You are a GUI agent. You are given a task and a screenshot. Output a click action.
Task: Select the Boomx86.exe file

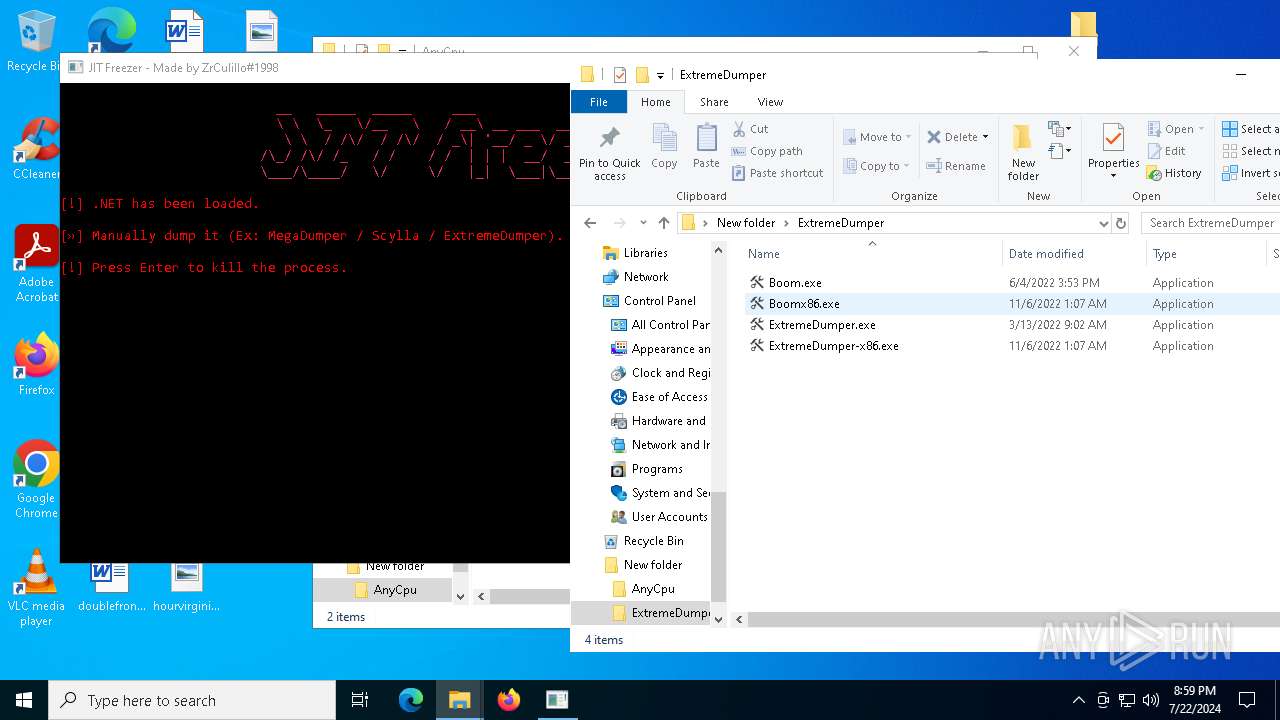tap(804, 304)
